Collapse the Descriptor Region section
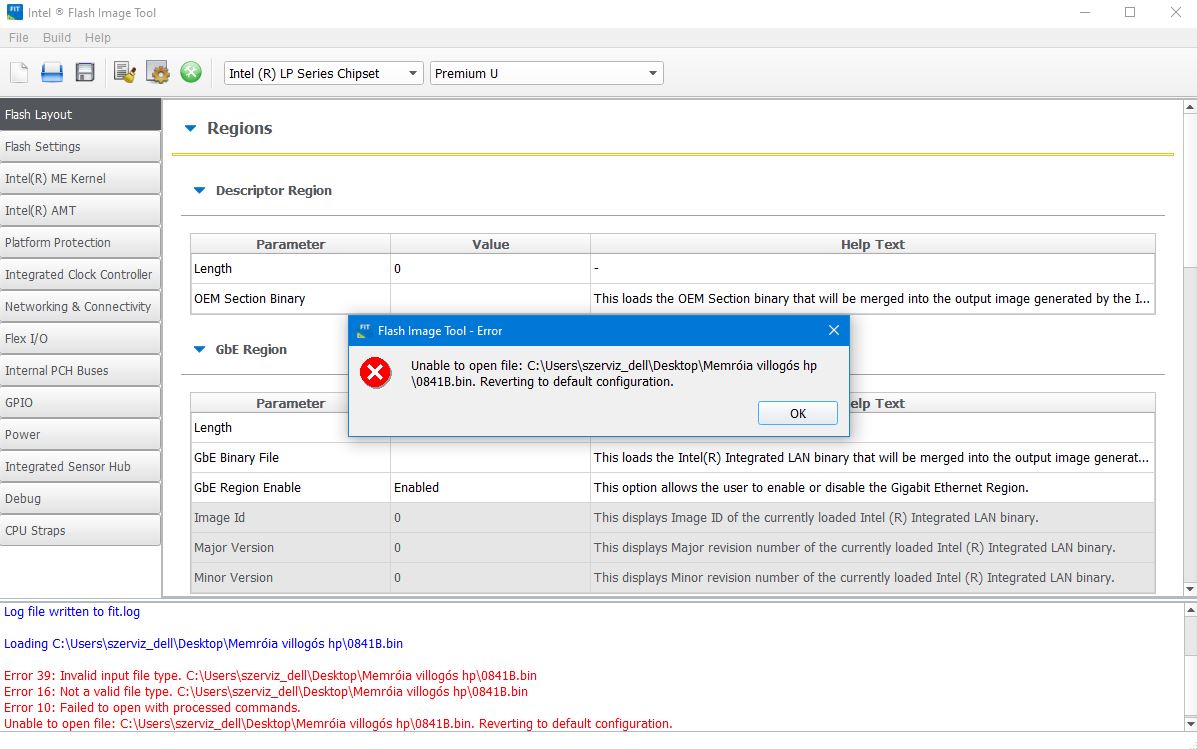 199,190
